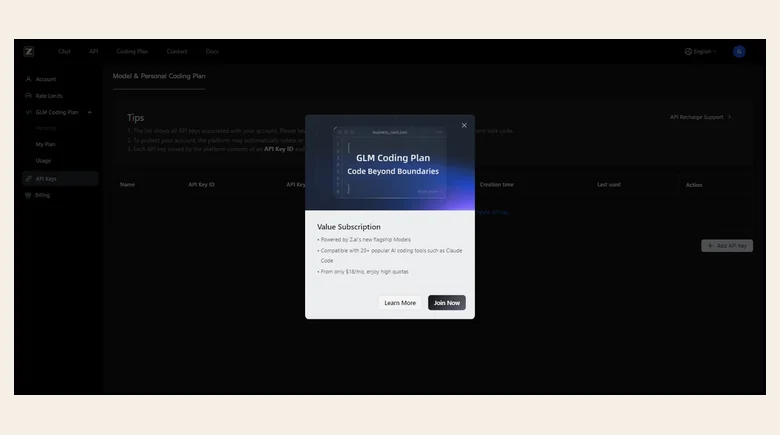Open the Chat menu item

click(64, 51)
